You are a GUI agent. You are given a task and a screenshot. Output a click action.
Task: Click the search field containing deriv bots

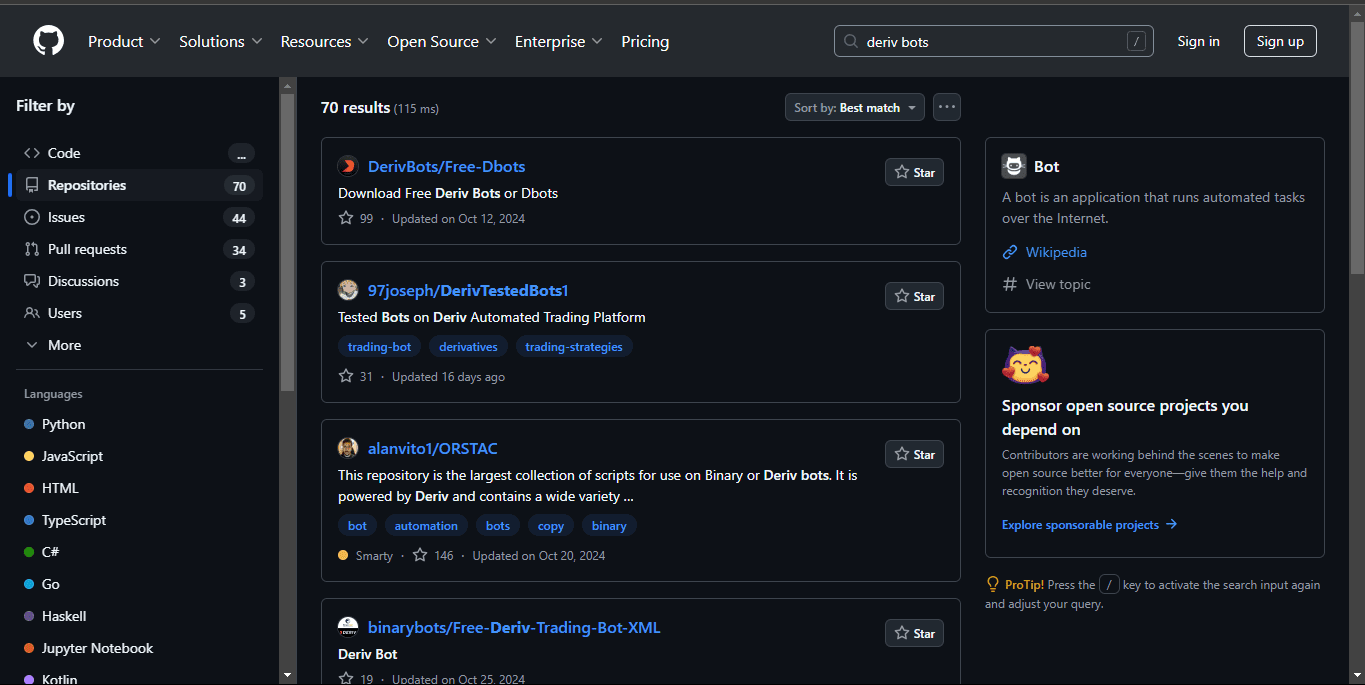993,41
